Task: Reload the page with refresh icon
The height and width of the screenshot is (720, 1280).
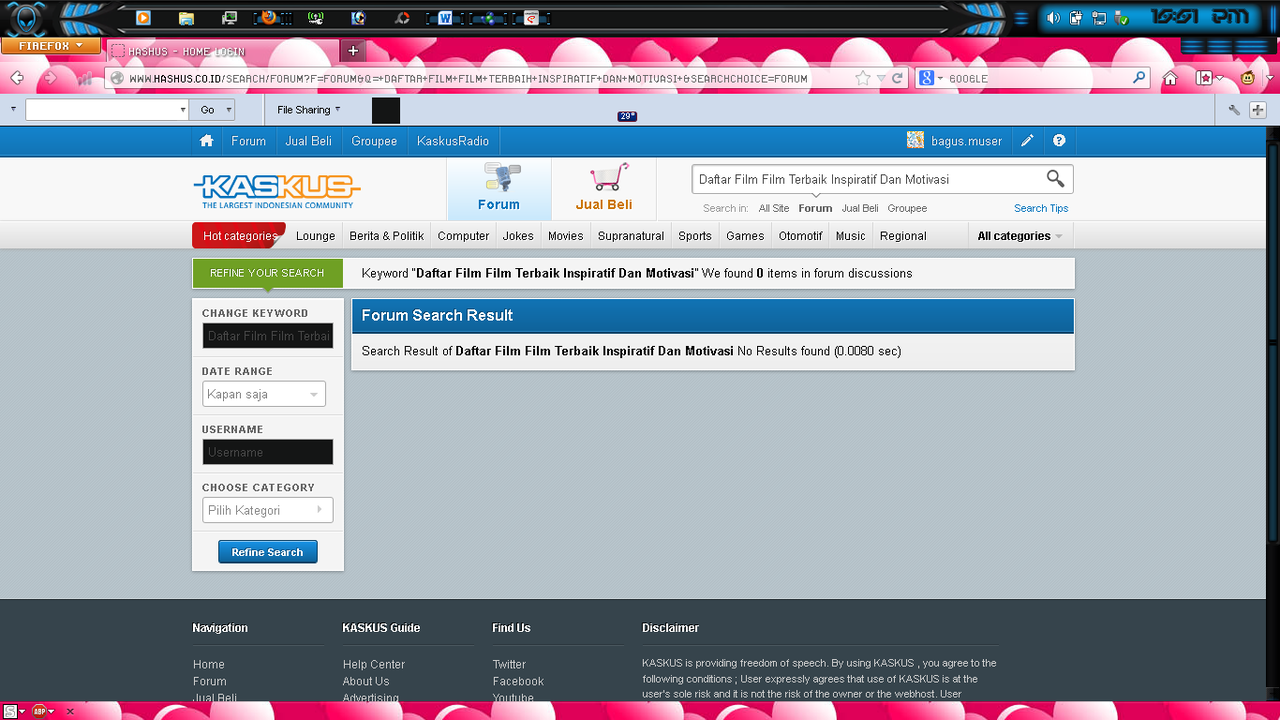Action: (897, 78)
